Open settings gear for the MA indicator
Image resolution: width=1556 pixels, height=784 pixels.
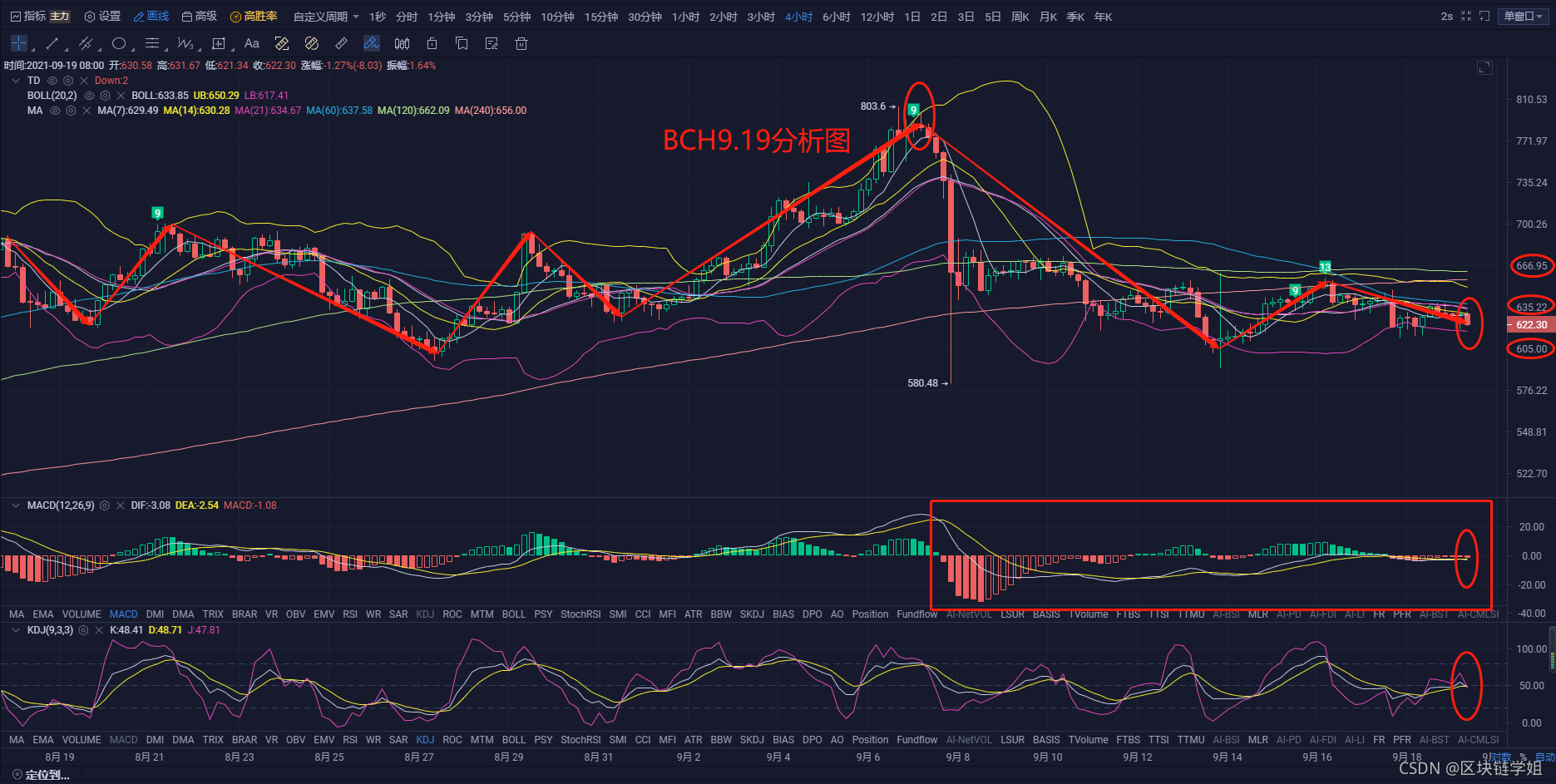click(x=71, y=111)
